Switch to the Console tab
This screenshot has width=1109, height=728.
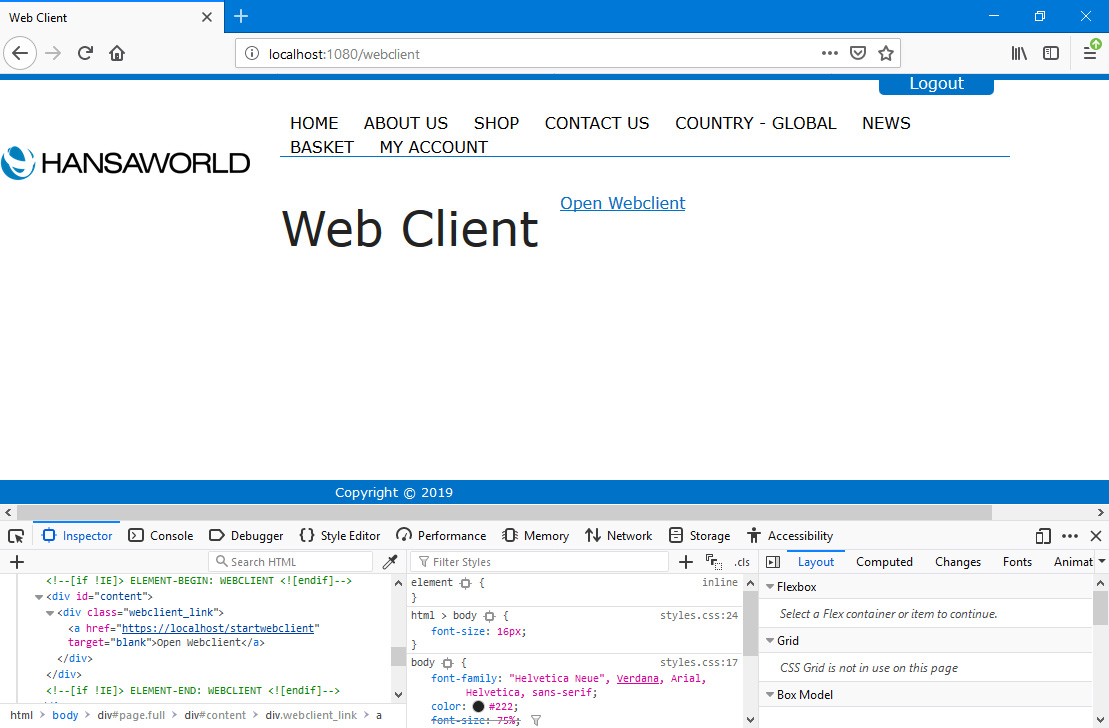(161, 536)
